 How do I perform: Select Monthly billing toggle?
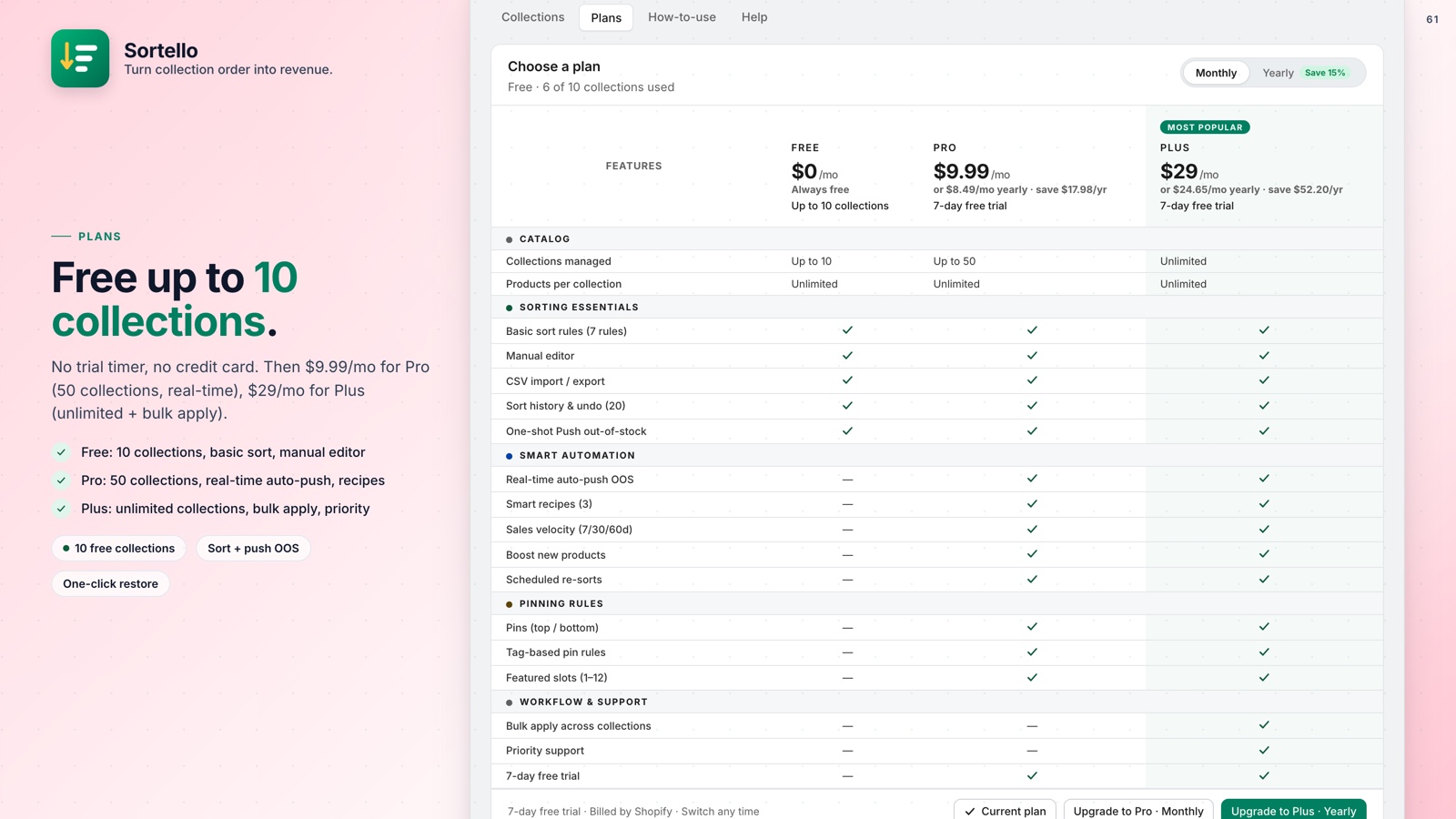1216,73
